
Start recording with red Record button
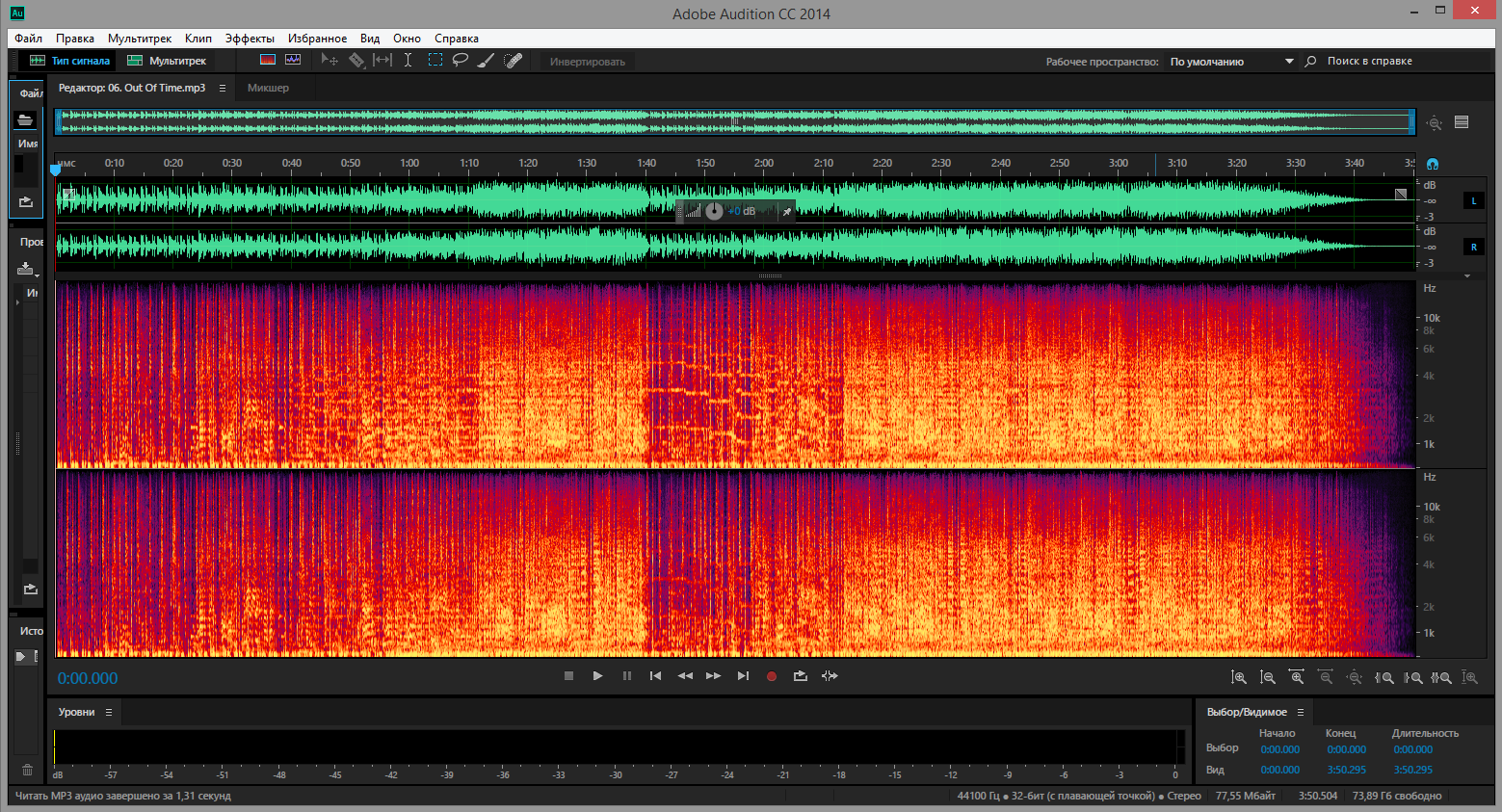(x=771, y=676)
